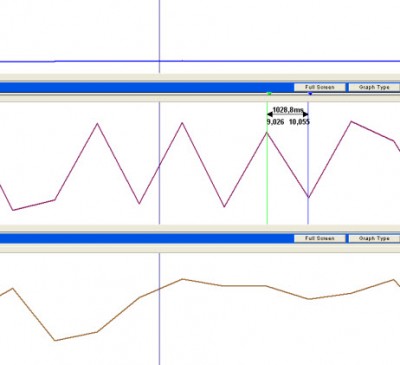This screenshot has width=400, height=365.
Task: Select the purple graph blue title bar
Action: (x=147, y=88)
